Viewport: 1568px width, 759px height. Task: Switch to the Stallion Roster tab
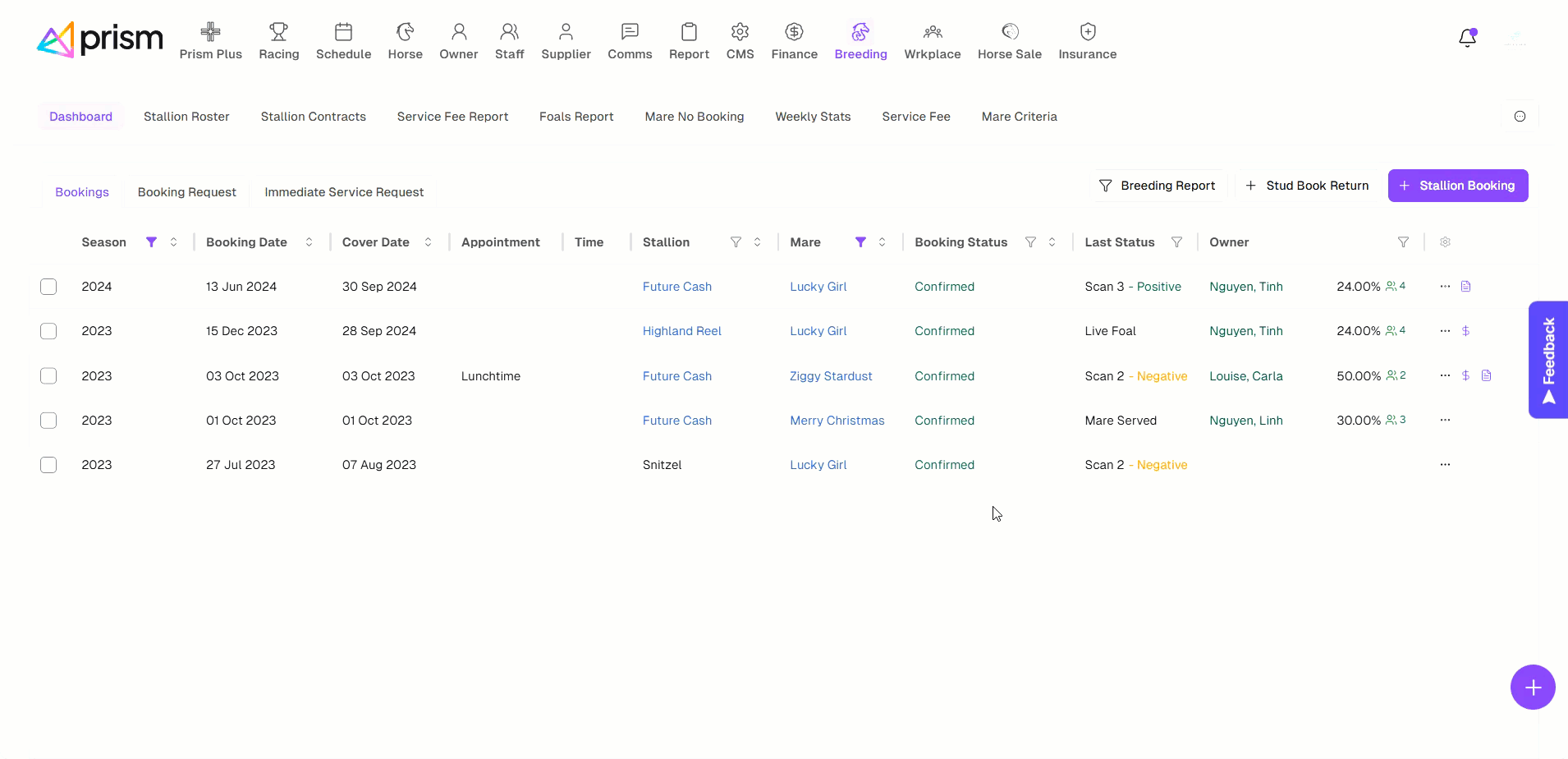[x=186, y=117]
